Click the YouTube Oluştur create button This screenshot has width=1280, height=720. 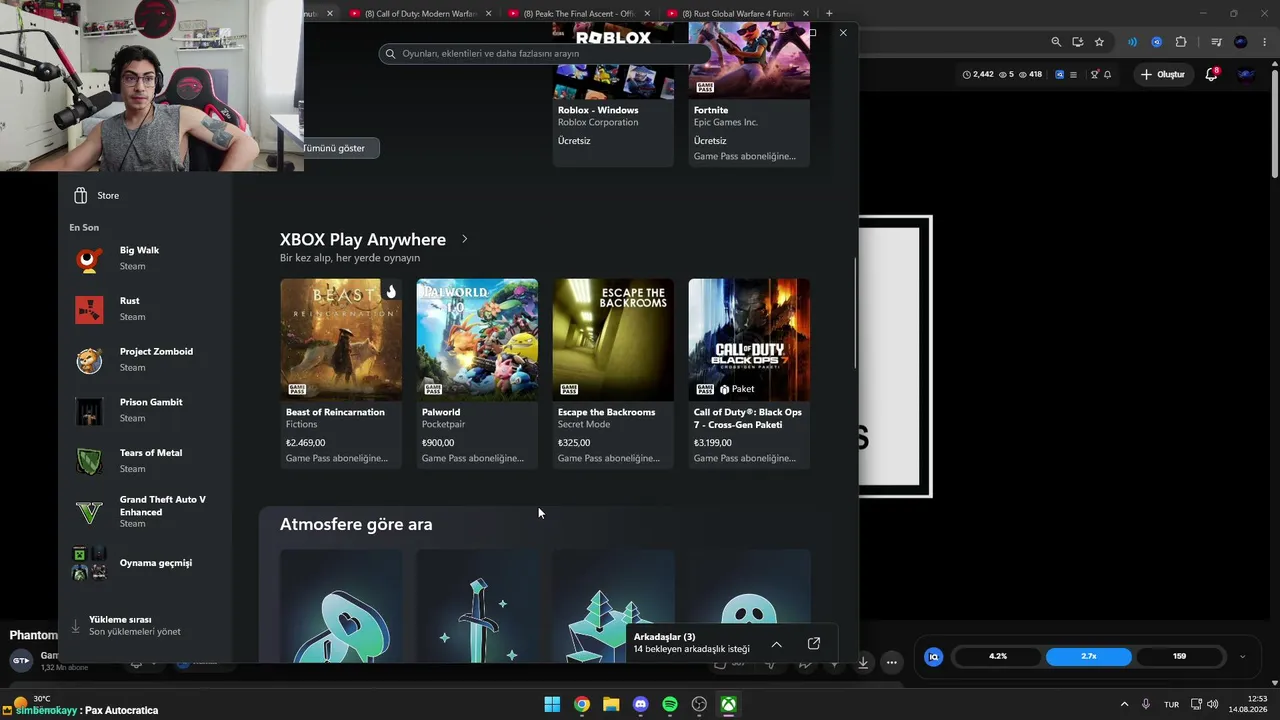click(x=1163, y=74)
